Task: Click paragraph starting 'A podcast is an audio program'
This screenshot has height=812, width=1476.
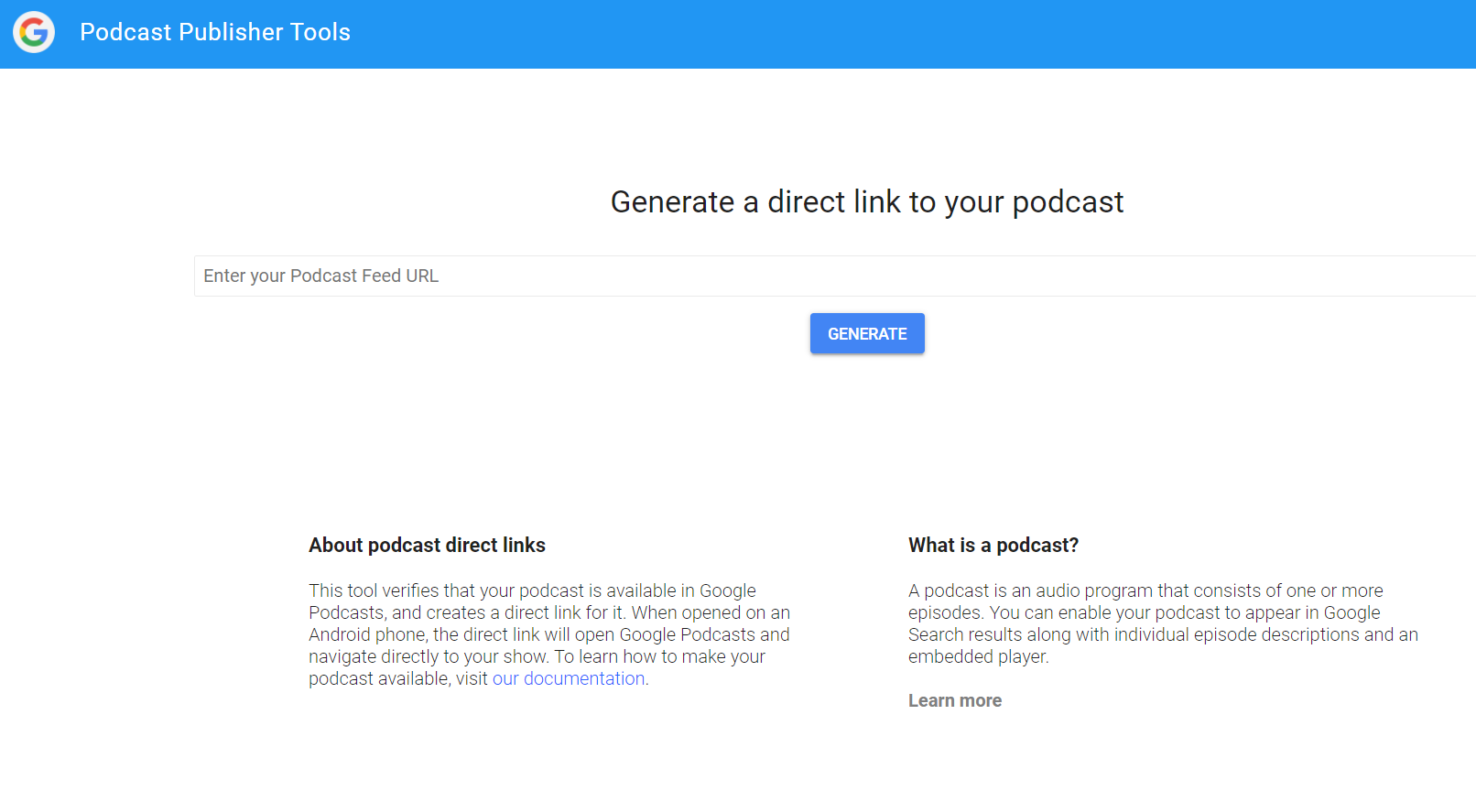Action: pos(1163,623)
